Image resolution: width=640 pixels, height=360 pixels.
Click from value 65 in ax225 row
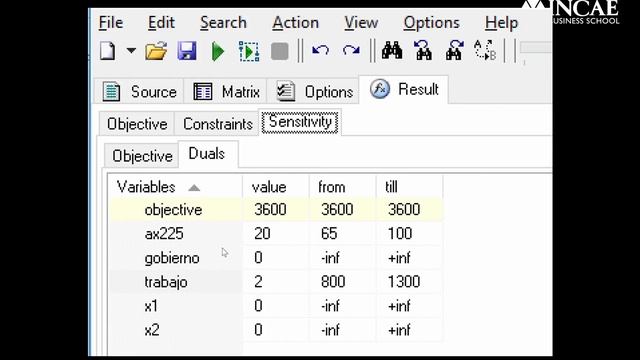[329, 234]
